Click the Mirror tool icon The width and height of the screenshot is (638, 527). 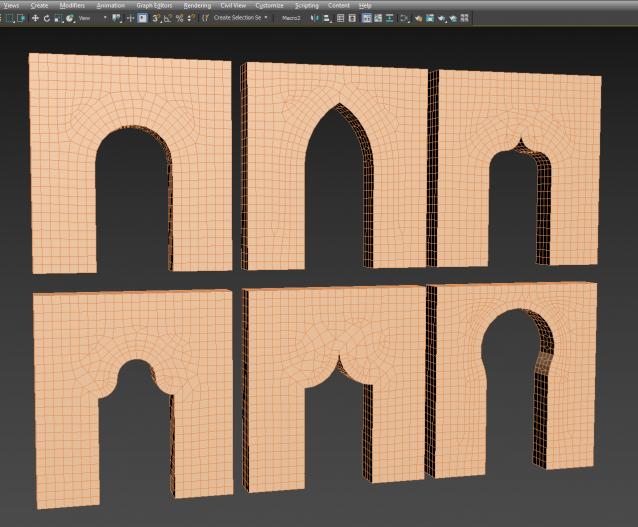click(x=314, y=18)
